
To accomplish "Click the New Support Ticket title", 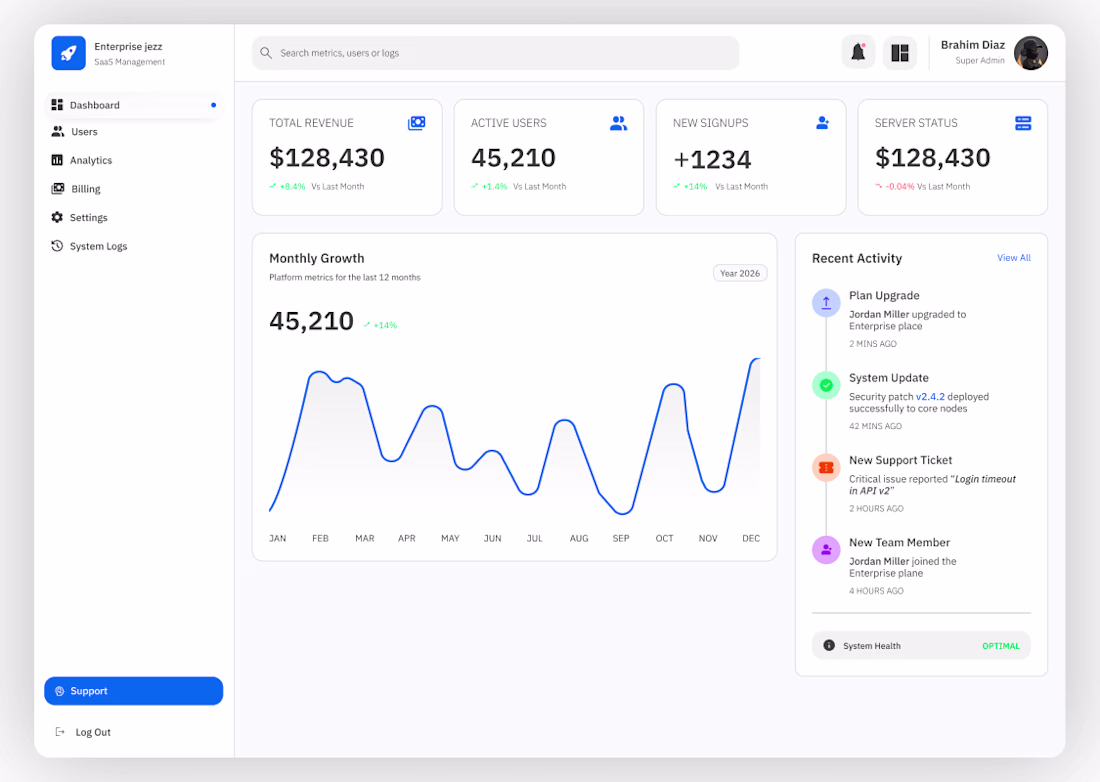I will click(901, 460).
